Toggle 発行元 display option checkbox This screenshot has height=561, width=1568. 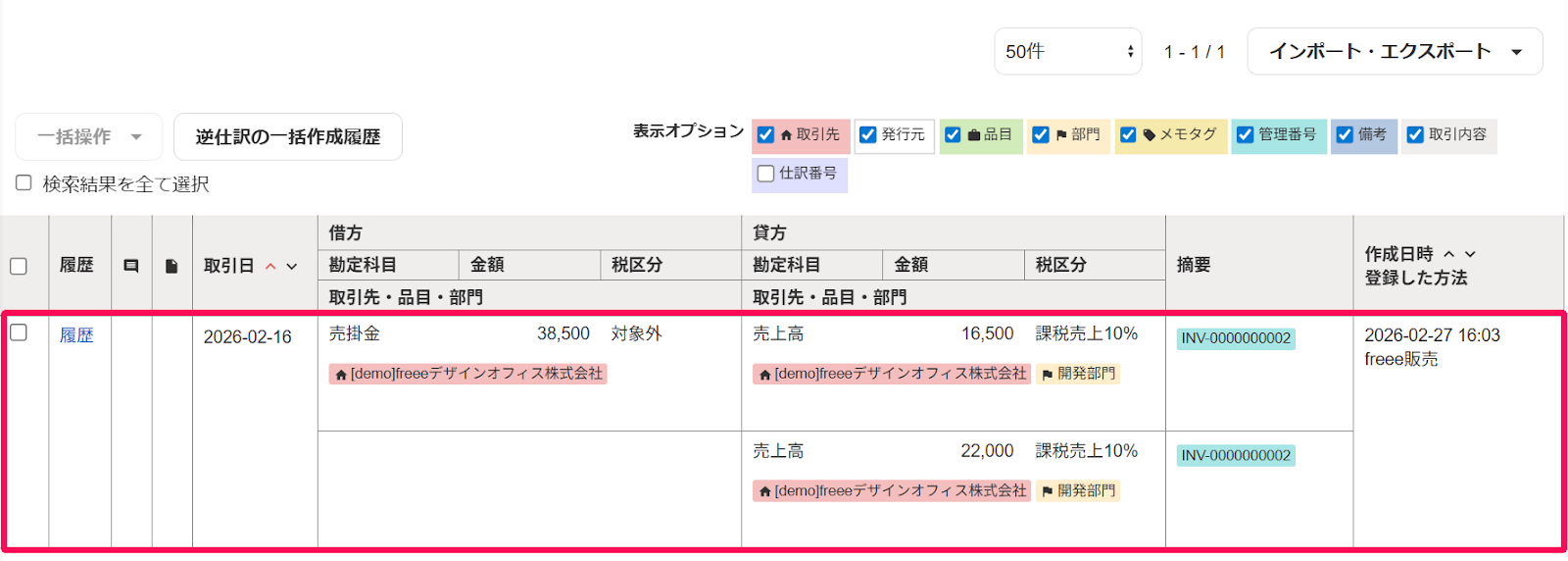click(867, 134)
